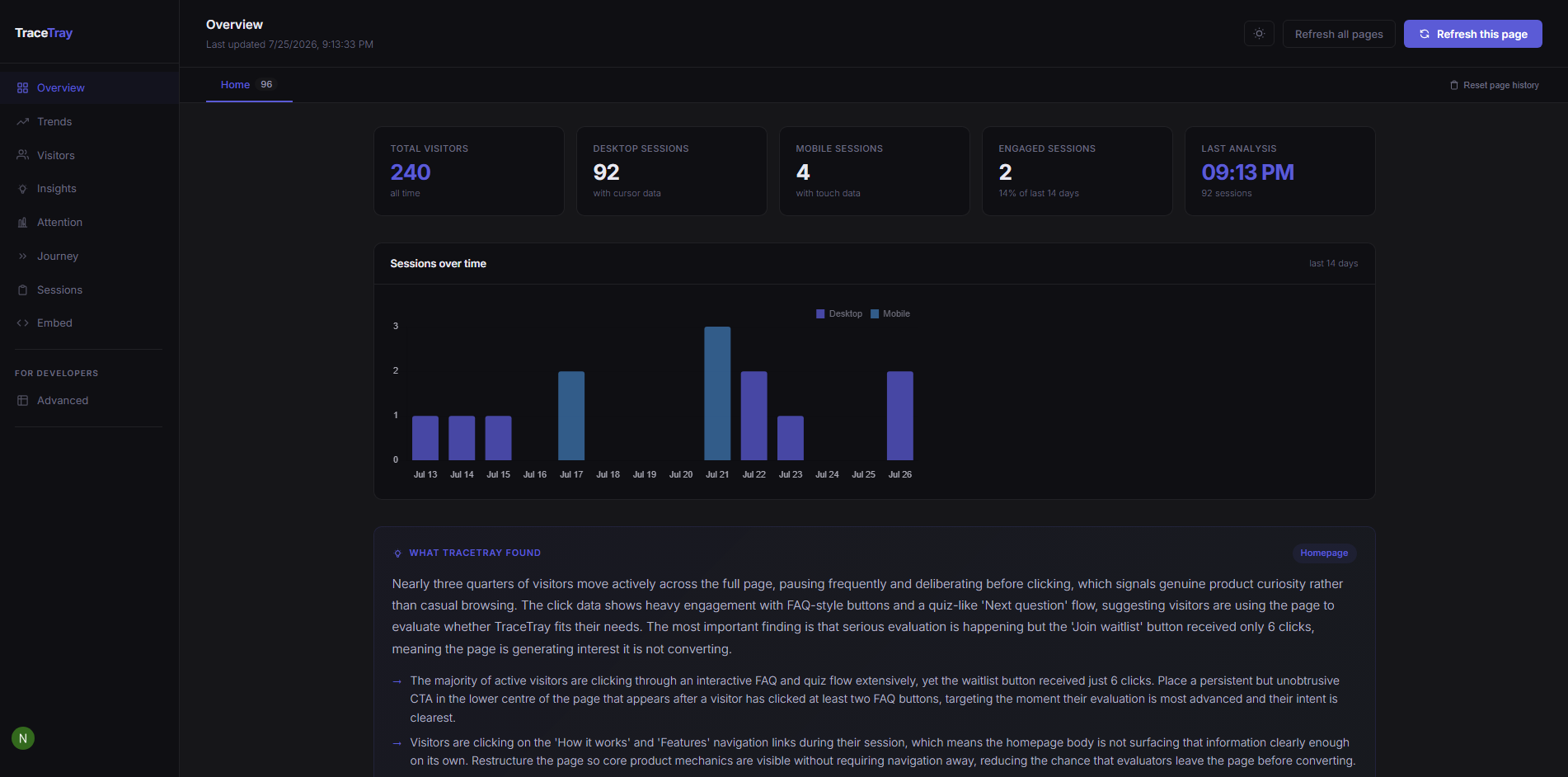The image size is (1568, 777).
Task: Click the 240 total visitors number
Action: [410, 172]
